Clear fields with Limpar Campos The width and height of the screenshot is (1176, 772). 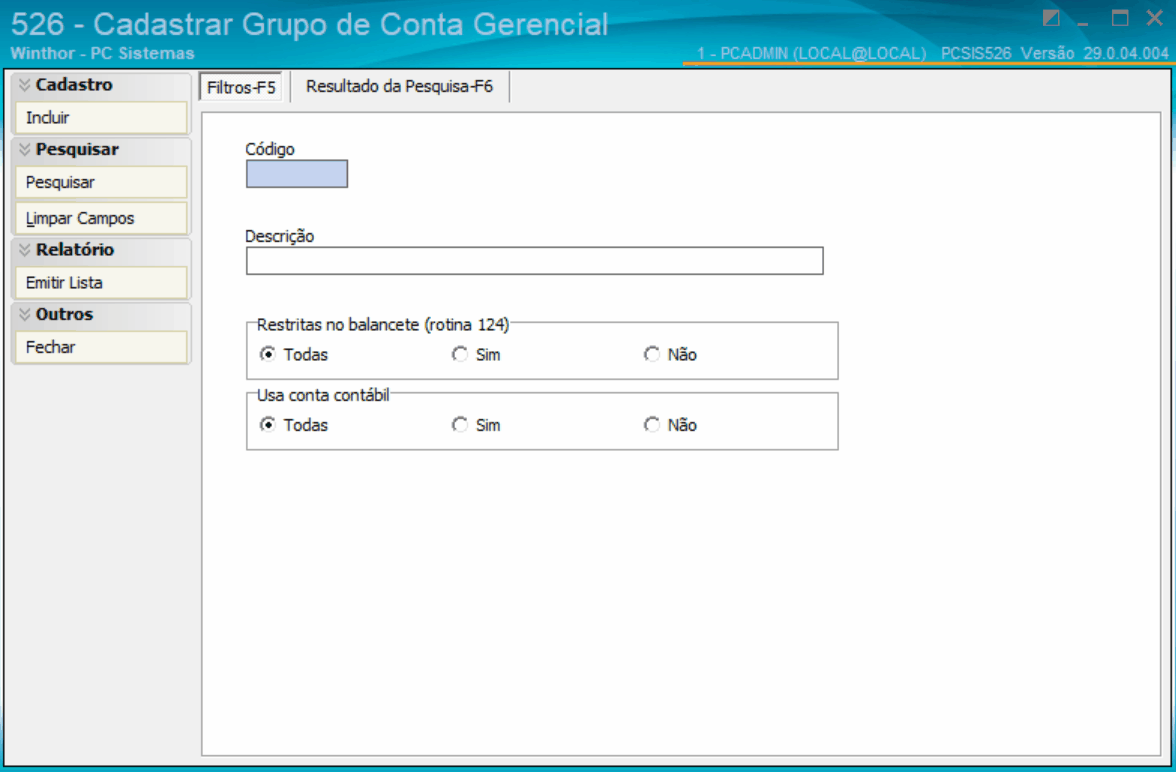101,218
